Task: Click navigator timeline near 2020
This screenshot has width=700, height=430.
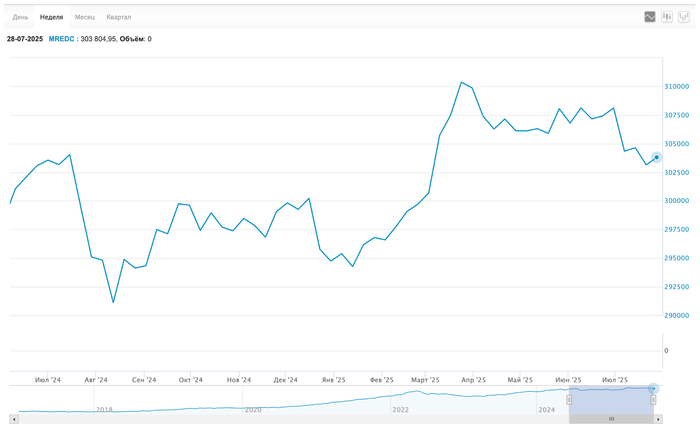Action: 253,409
